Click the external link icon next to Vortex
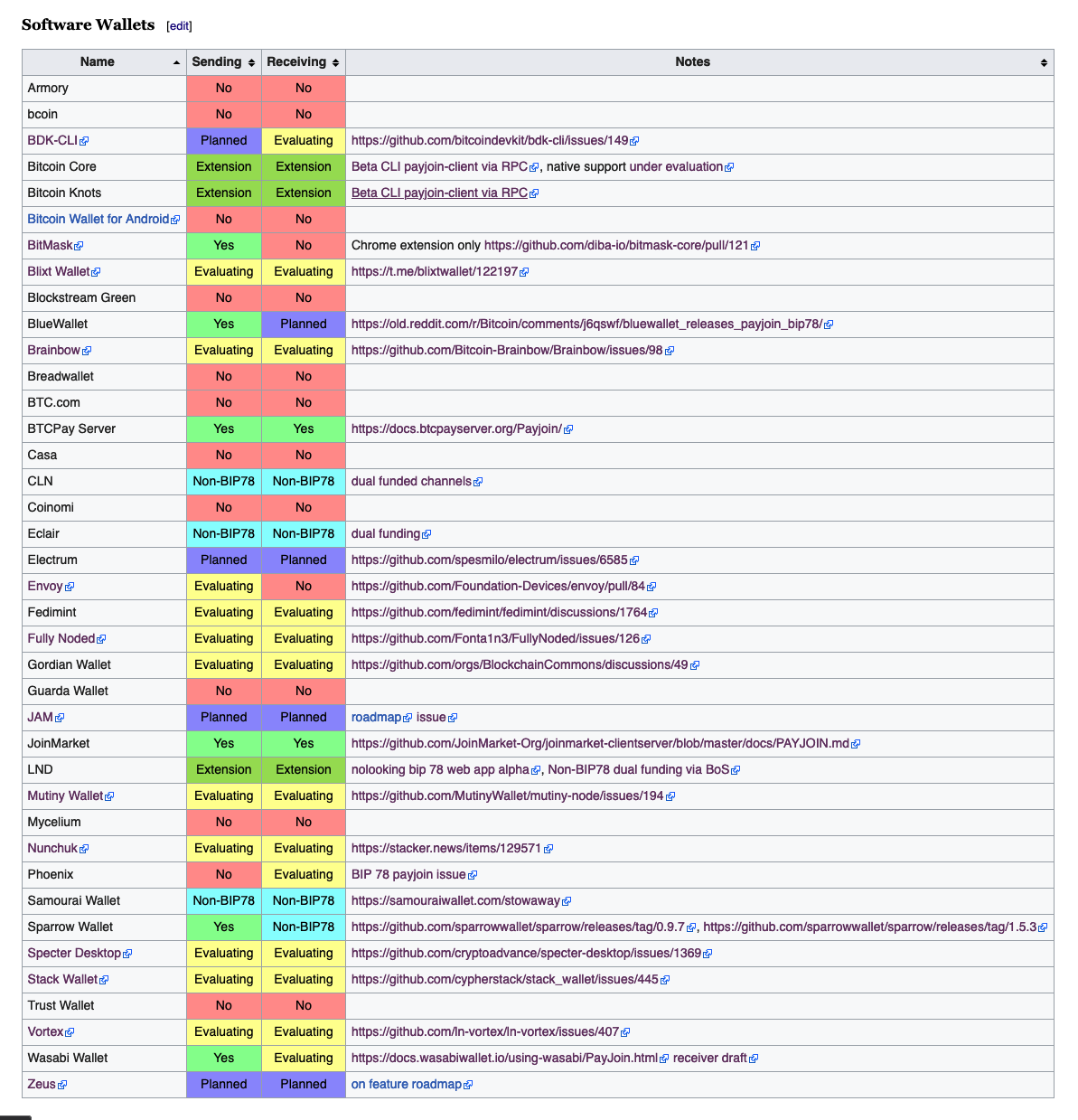Screen dimensions: 1078x1120 coord(70,1031)
